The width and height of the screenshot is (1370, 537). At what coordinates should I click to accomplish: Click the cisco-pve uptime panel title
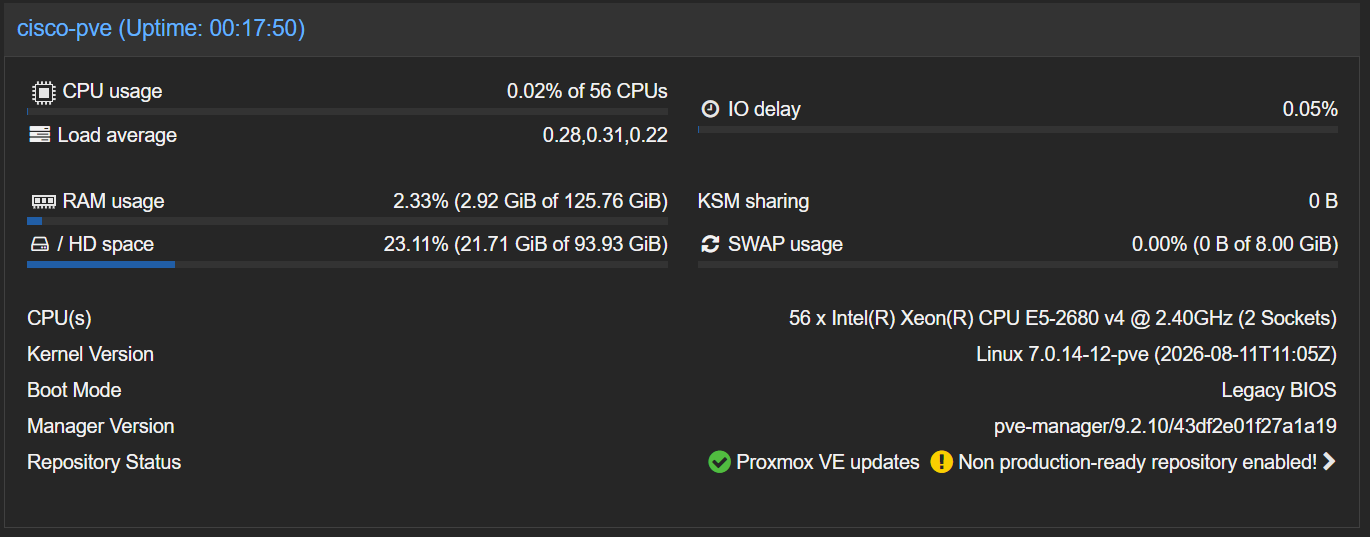point(161,29)
